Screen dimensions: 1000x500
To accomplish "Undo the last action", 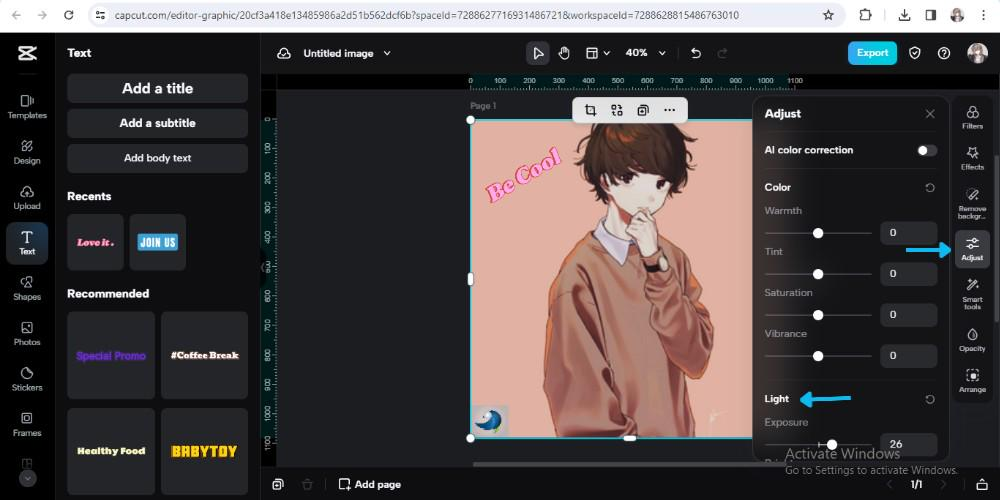I will [x=696, y=54].
